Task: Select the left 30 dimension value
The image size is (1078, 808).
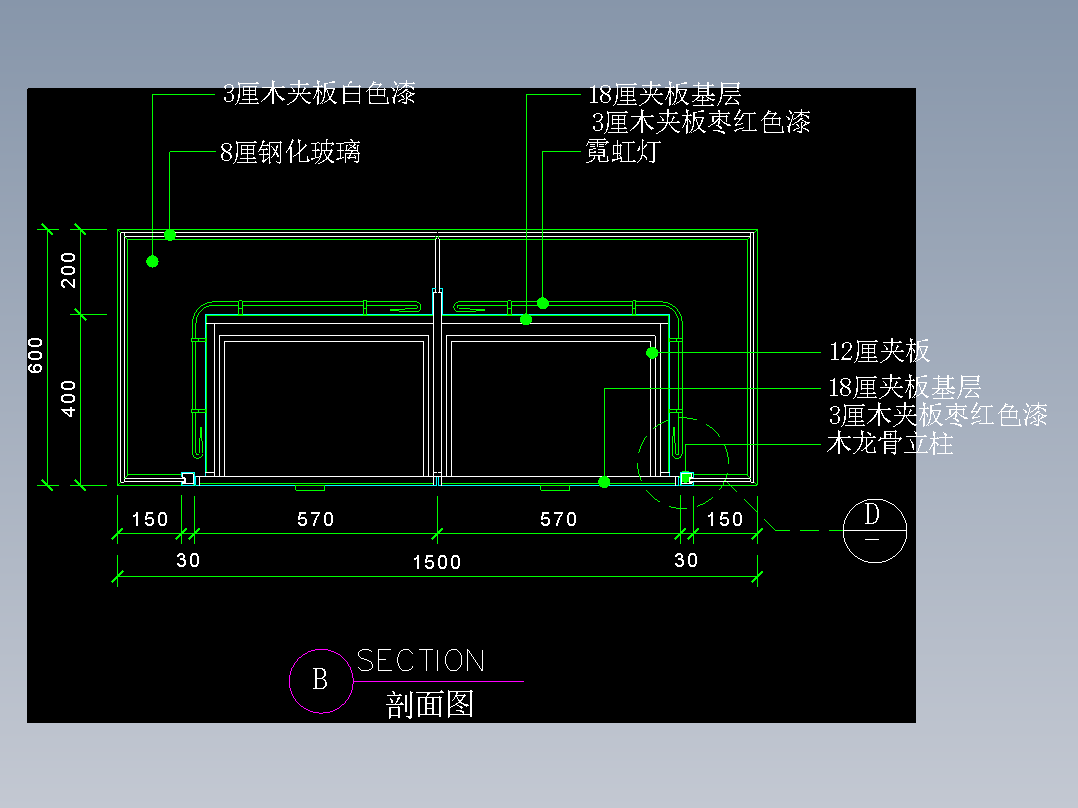Action: (x=188, y=560)
